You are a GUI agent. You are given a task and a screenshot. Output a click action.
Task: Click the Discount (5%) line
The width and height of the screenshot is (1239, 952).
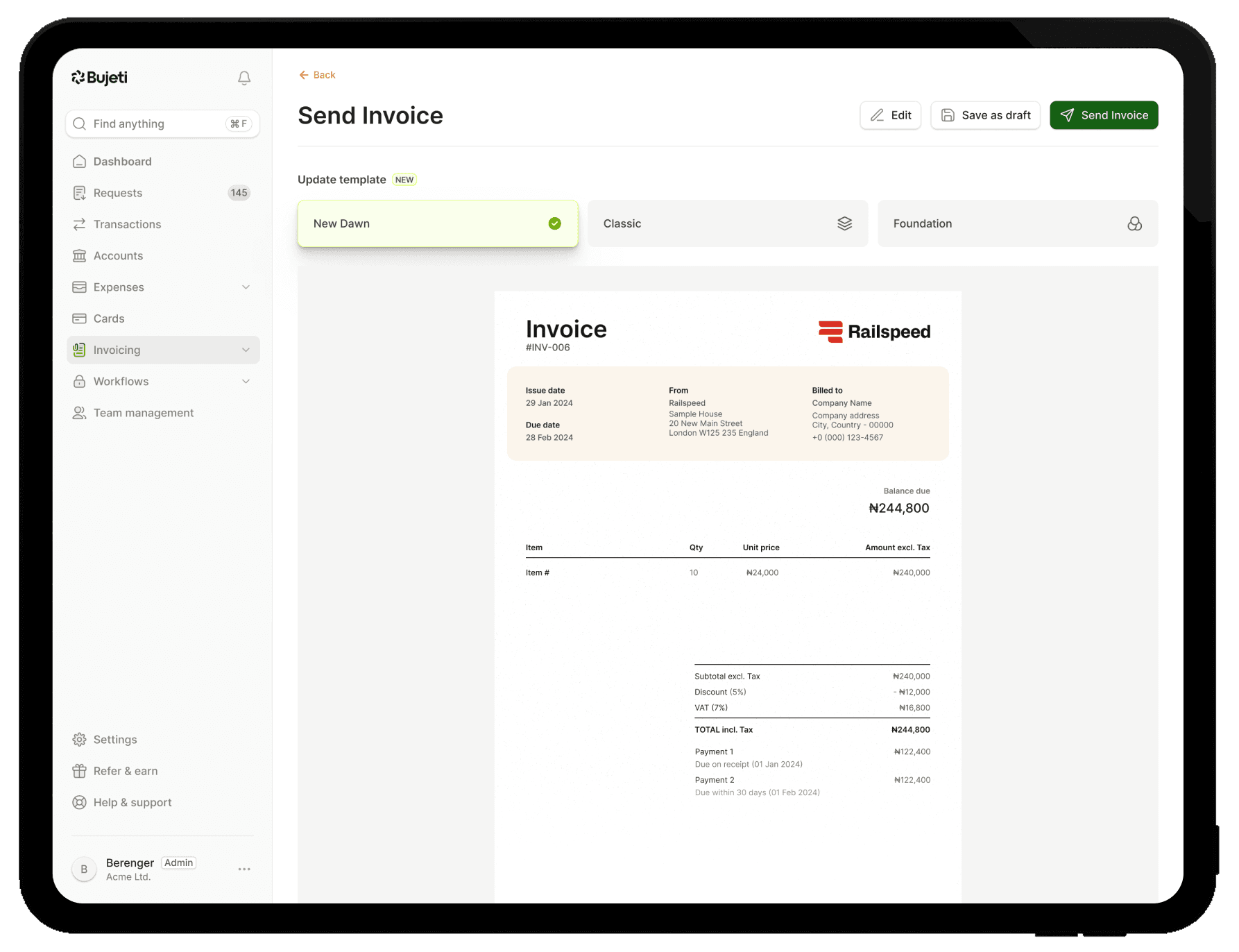812,692
